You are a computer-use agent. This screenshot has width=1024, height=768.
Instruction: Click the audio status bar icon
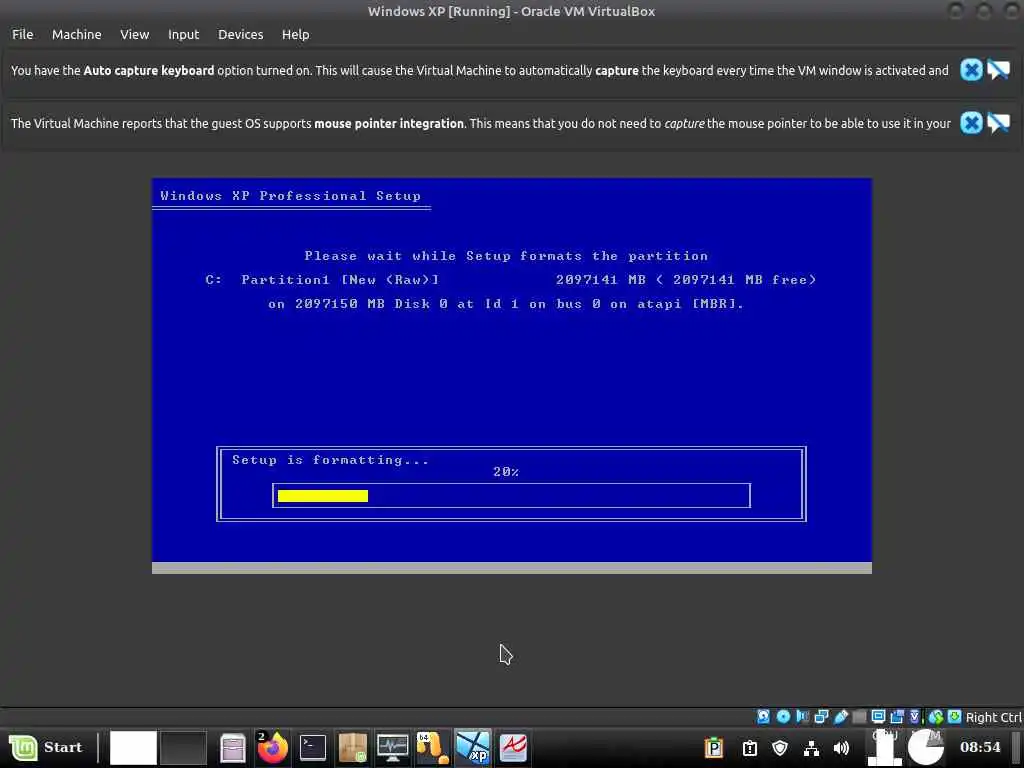803,716
